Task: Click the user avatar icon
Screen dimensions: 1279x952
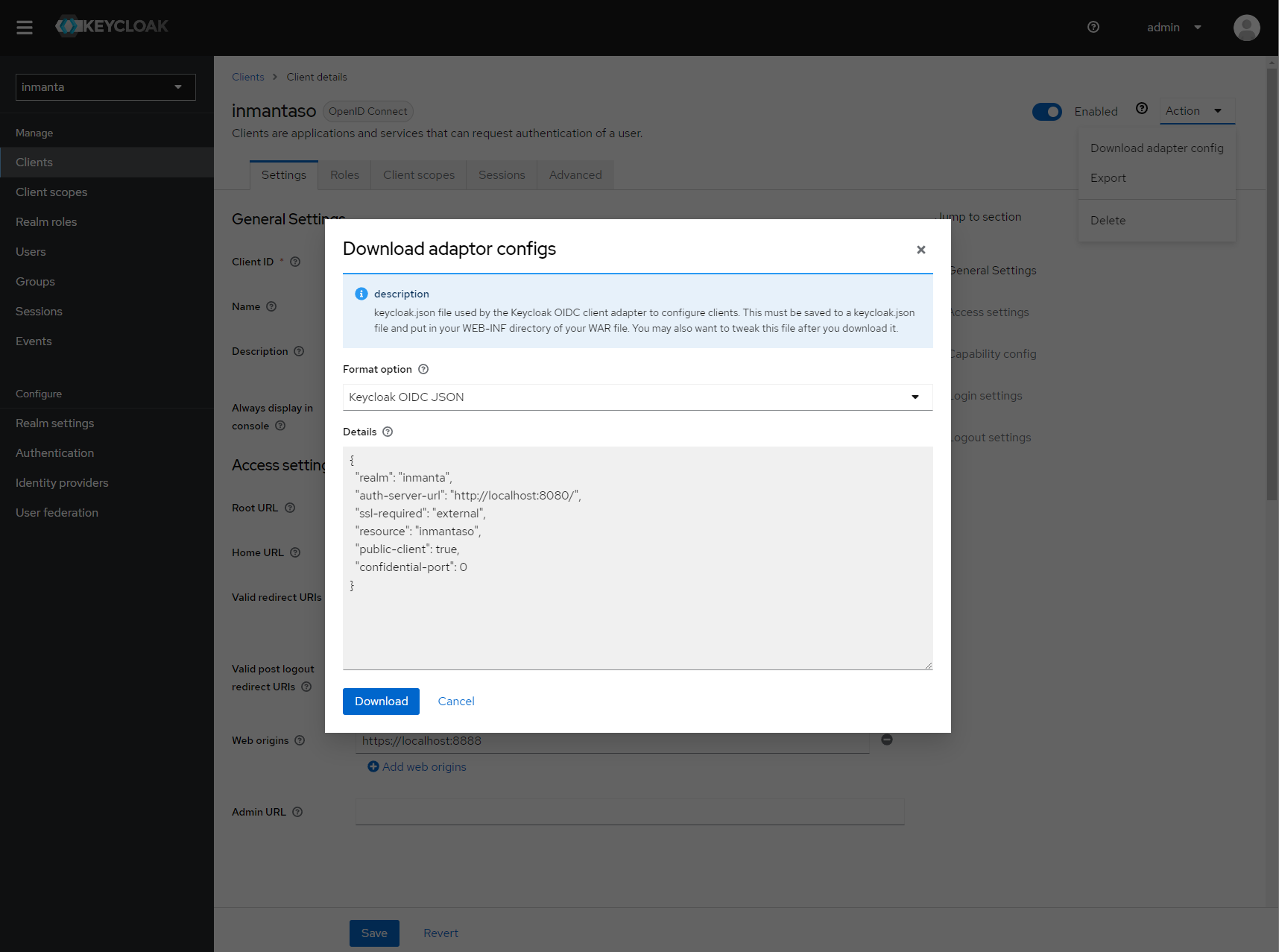Action: click(x=1246, y=28)
